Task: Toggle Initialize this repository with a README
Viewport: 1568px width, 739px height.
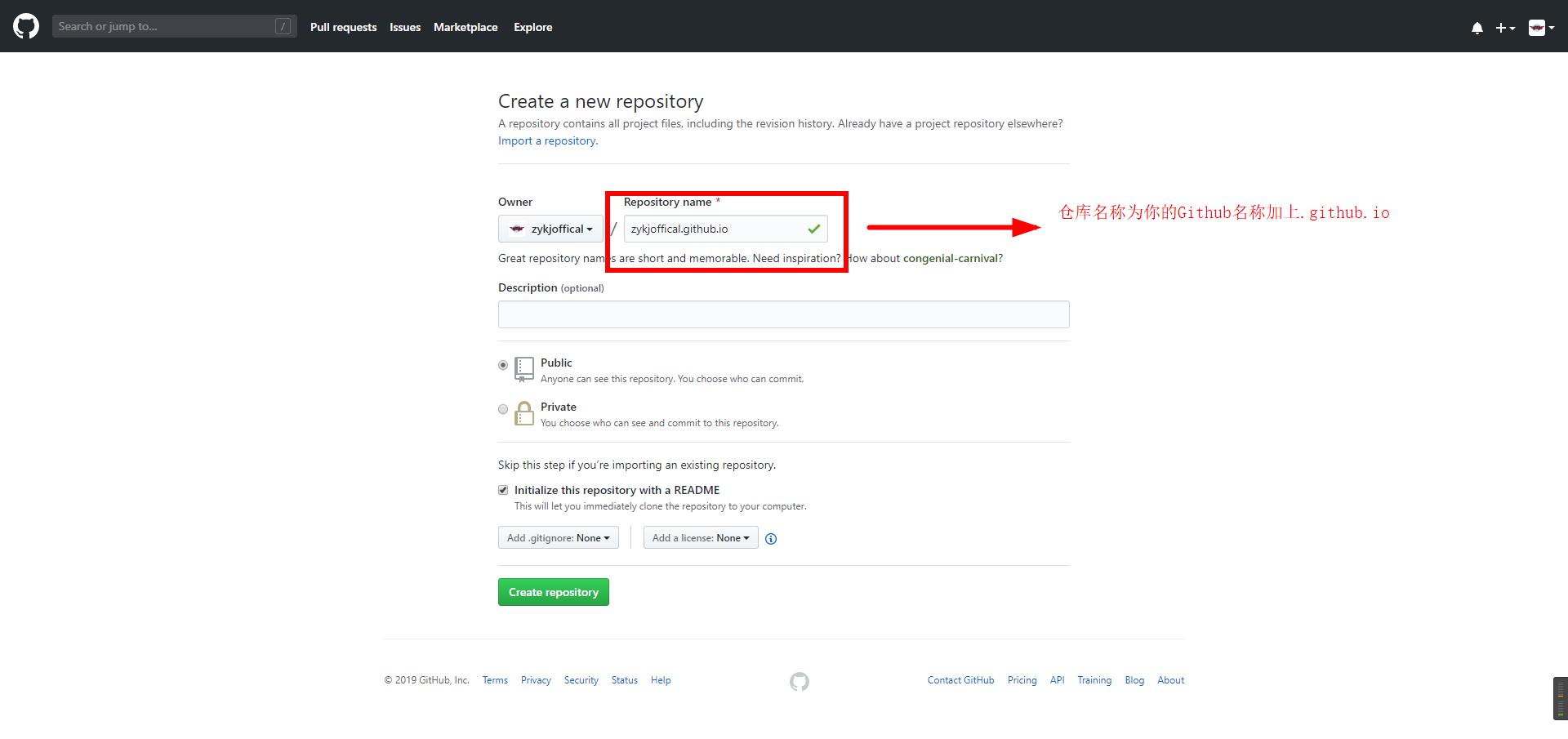Action: 503,490
